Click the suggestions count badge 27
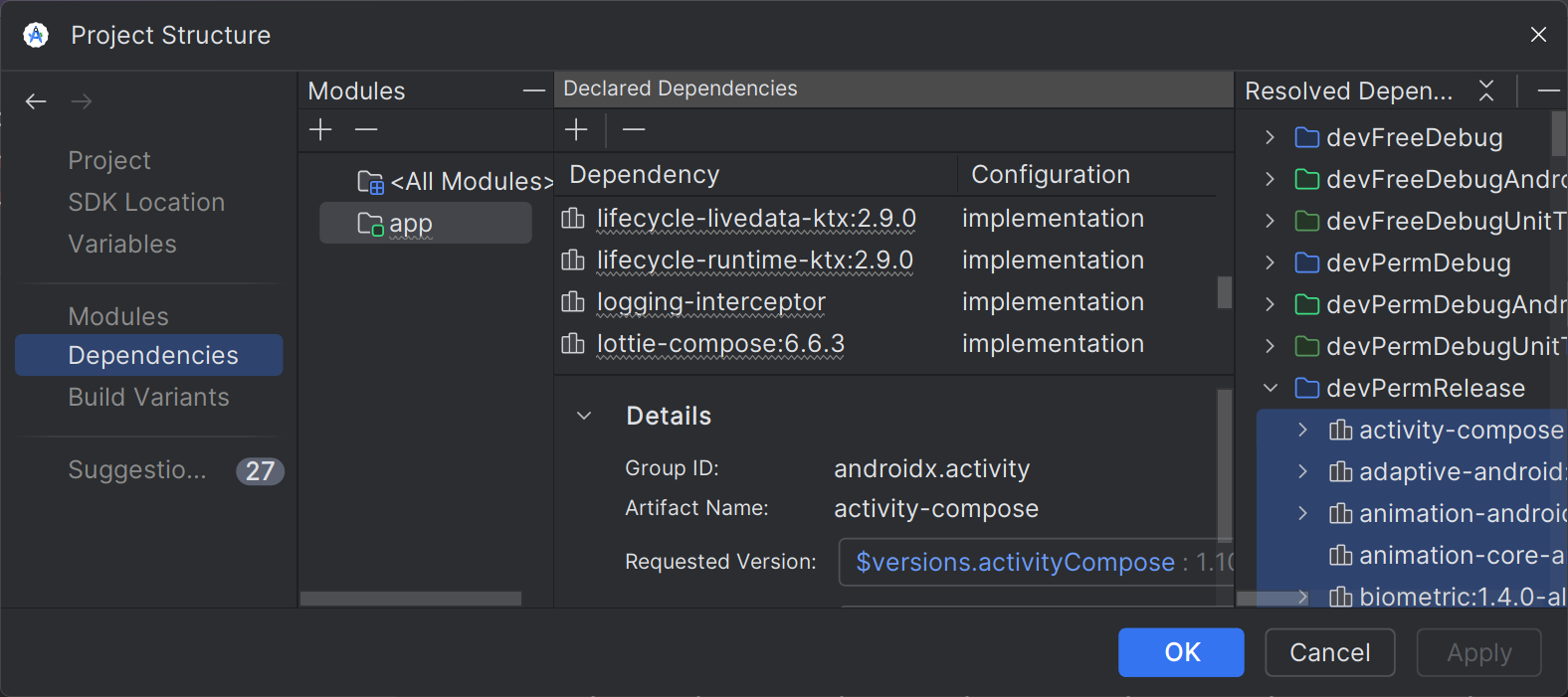The width and height of the screenshot is (1568, 697). coord(260,470)
